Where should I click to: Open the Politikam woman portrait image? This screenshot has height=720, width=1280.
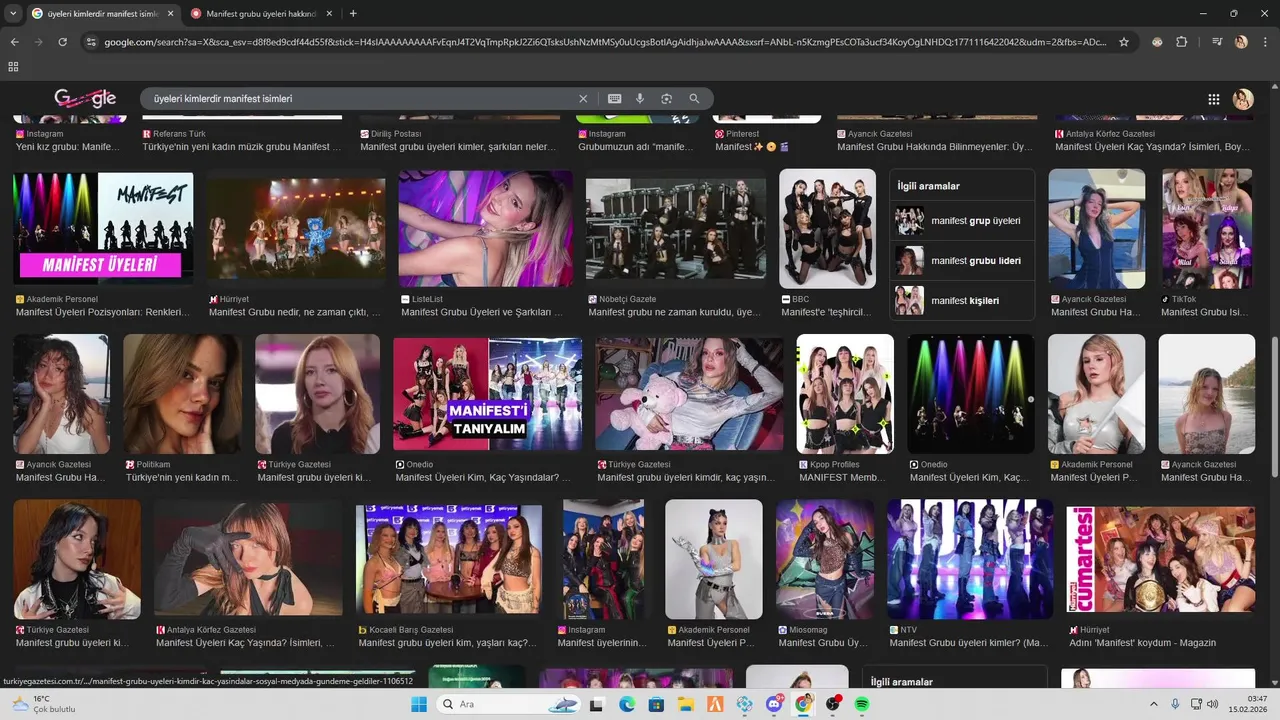[182, 394]
